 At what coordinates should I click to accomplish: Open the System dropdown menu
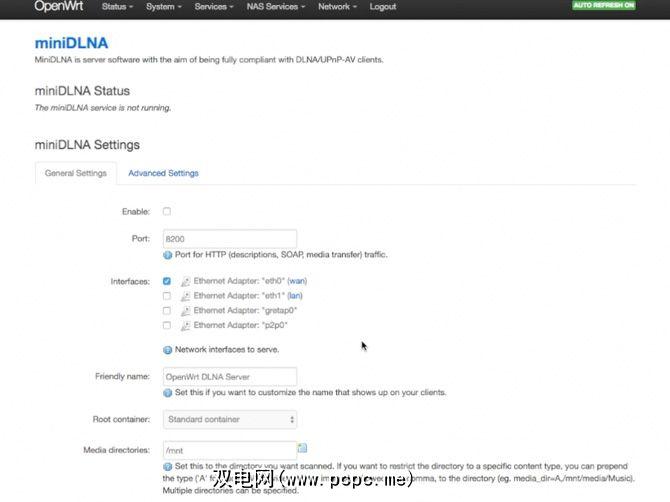[x=164, y=7]
